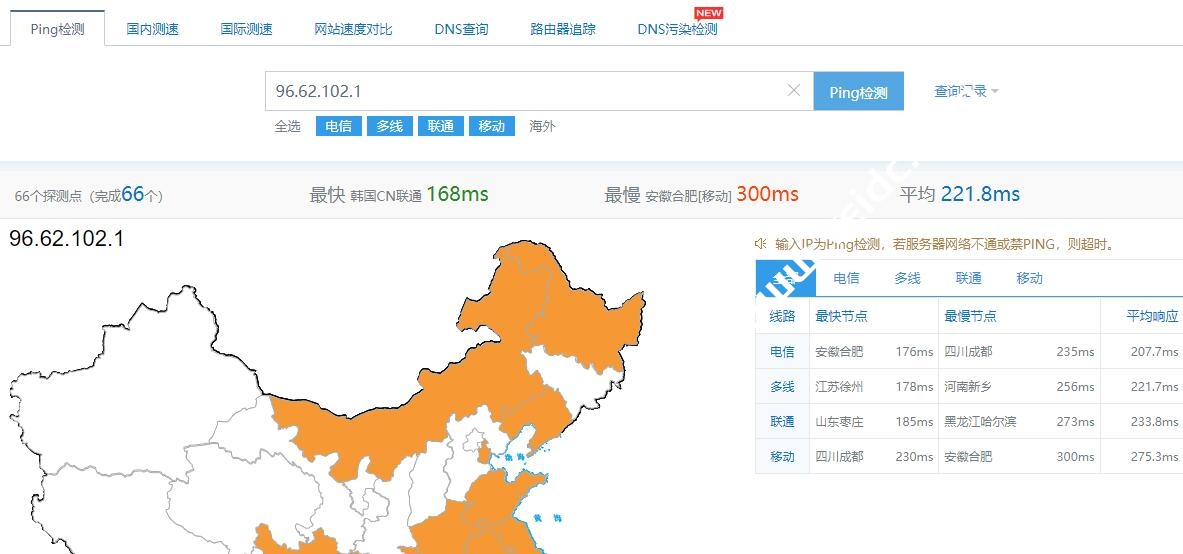The width and height of the screenshot is (1183, 554).
Task: Select 全选 to choose all lines
Action: pyautogui.click(x=287, y=126)
